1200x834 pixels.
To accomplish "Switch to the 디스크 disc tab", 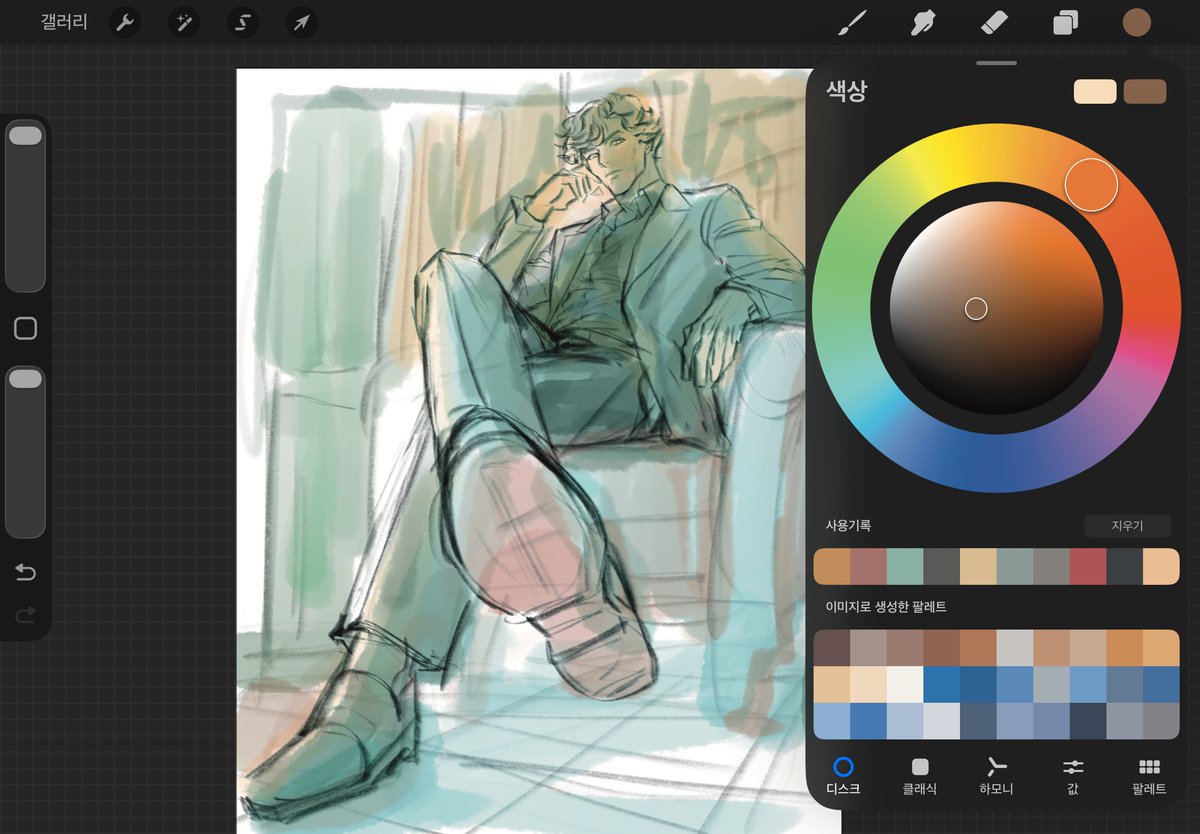I will tap(843, 777).
